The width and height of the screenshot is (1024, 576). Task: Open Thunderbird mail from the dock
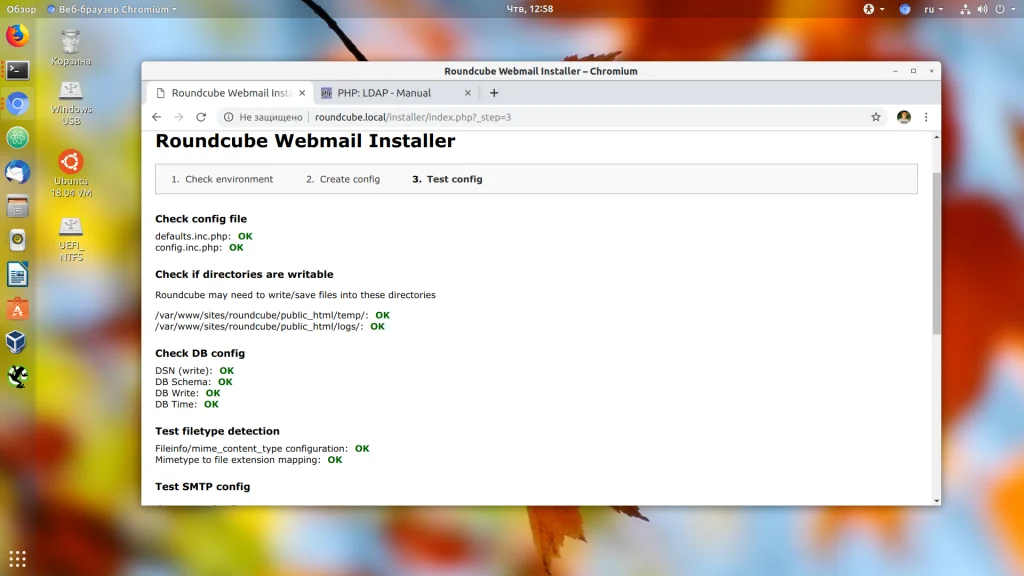coord(18,172)
